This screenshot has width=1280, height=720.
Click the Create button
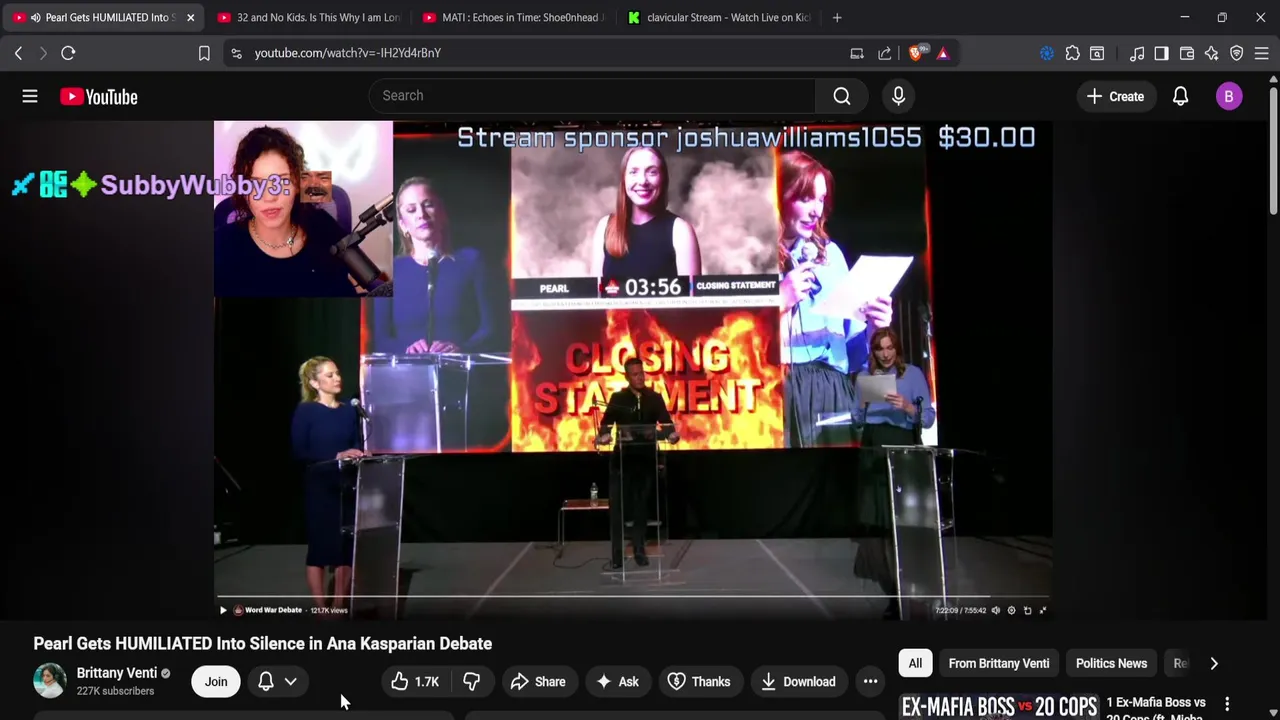(1115, 96)
